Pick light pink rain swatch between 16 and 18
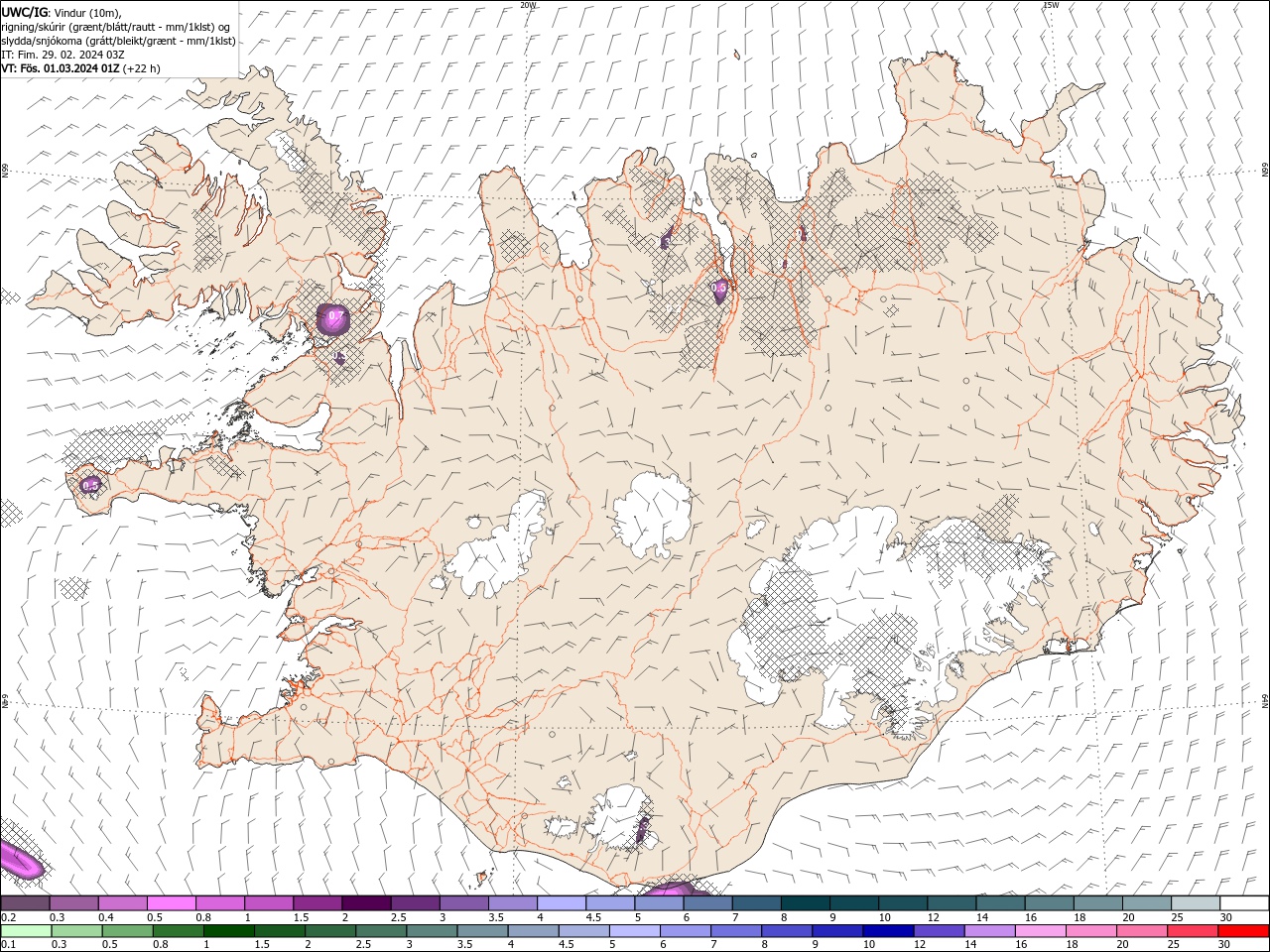Screen dimensions: 1270x952 coord(1039,930)
